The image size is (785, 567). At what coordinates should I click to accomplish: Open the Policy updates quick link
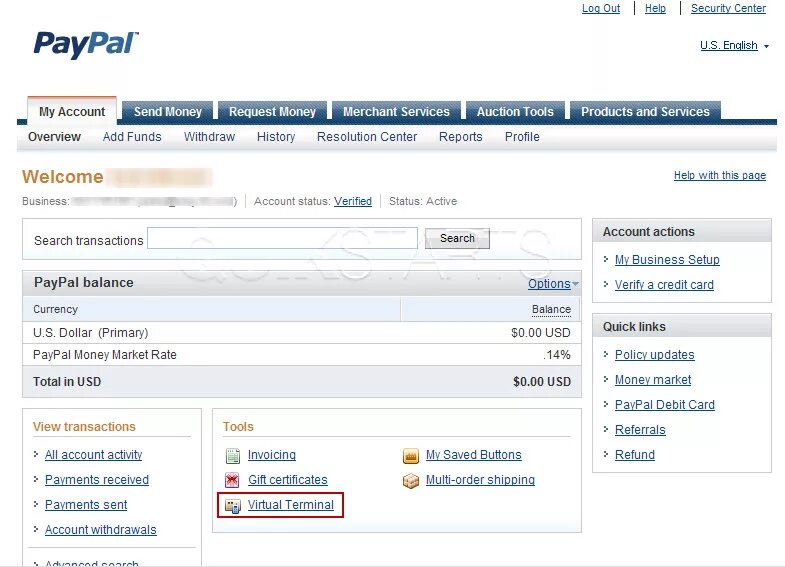click(x=654, y=355)
